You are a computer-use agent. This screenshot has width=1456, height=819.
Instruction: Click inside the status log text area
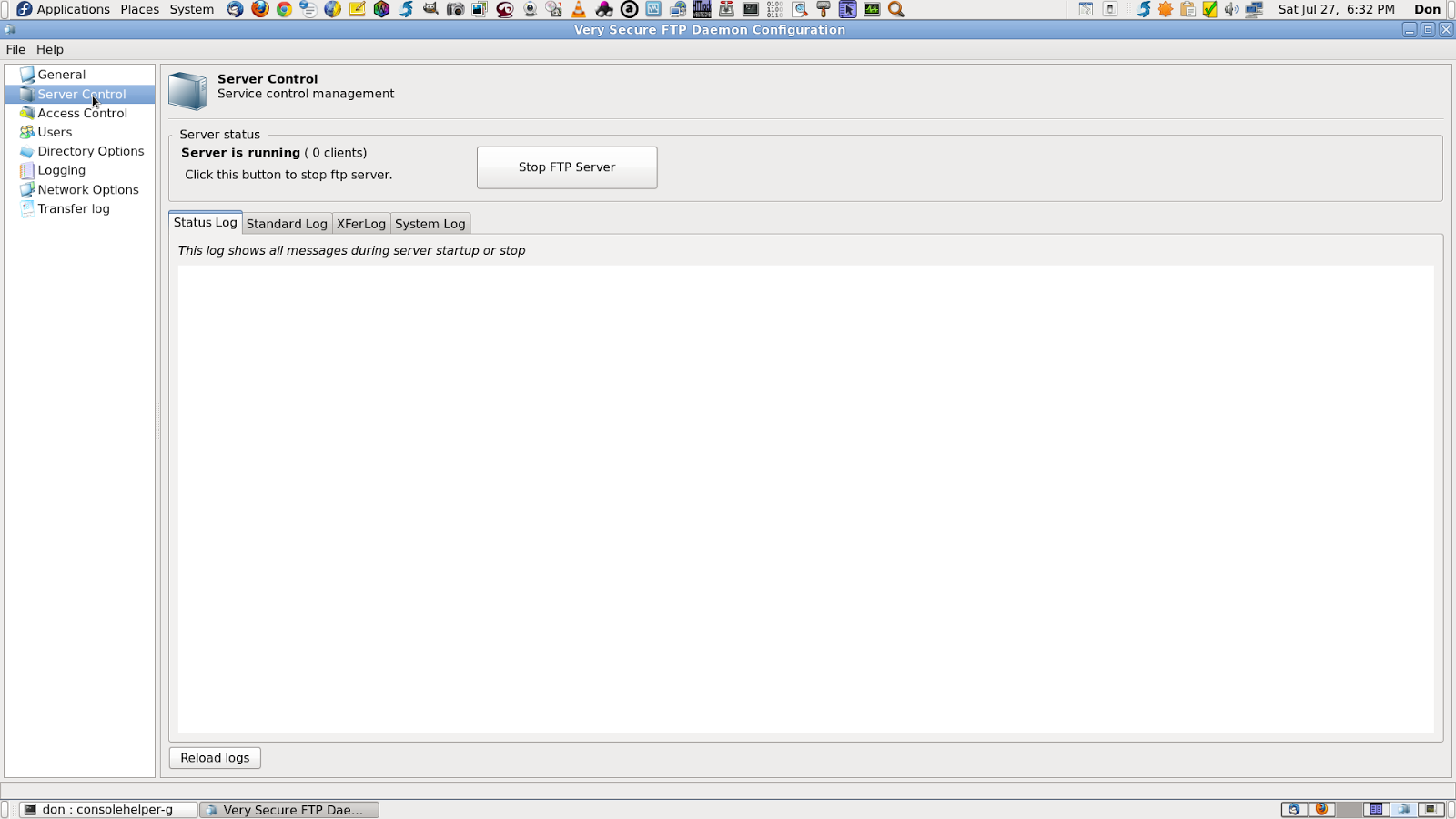pos(805,499)
